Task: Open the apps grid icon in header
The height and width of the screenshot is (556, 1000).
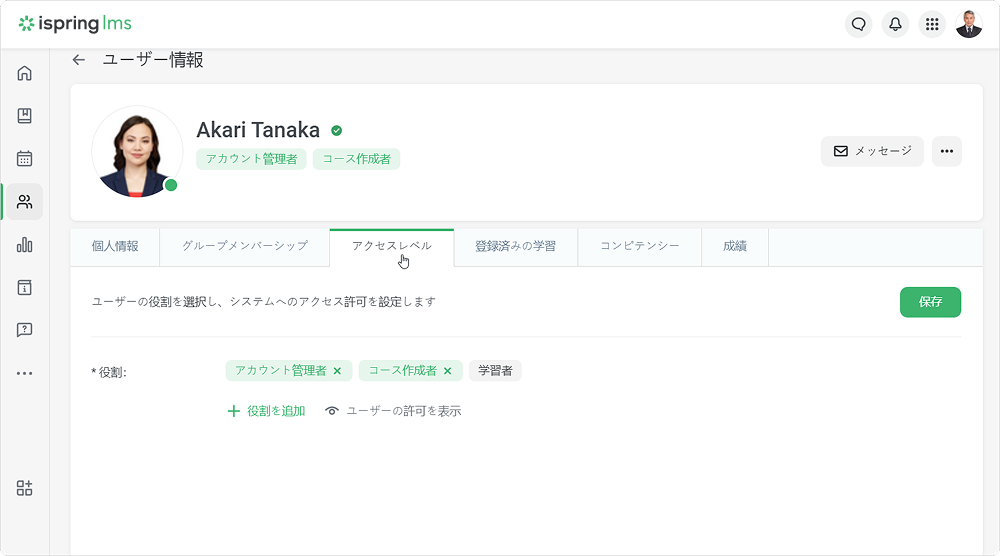Action: click(x=931, y=24)
